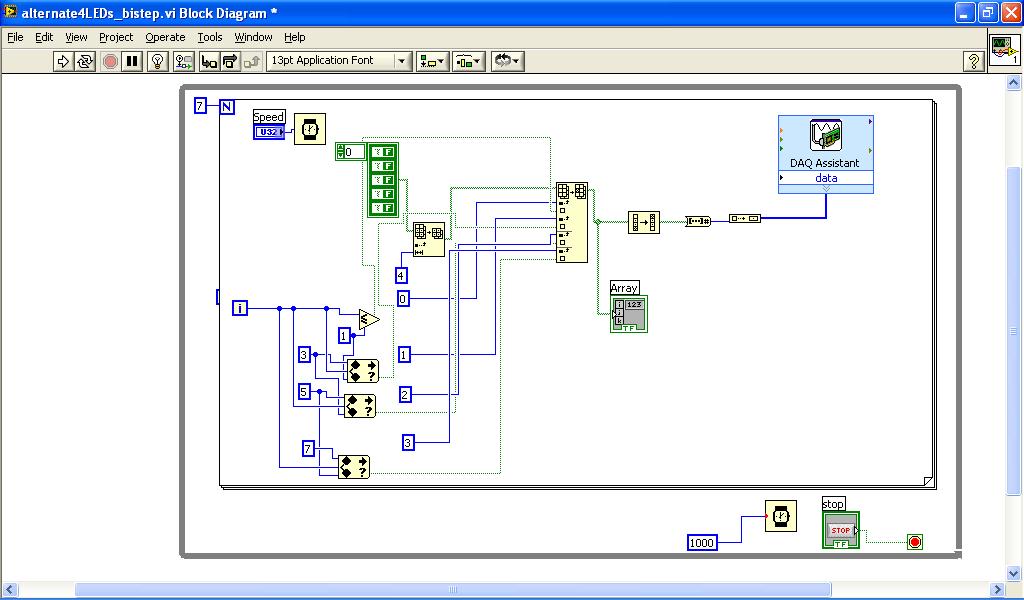Open the Align Objects dropdown

point(435,60)
